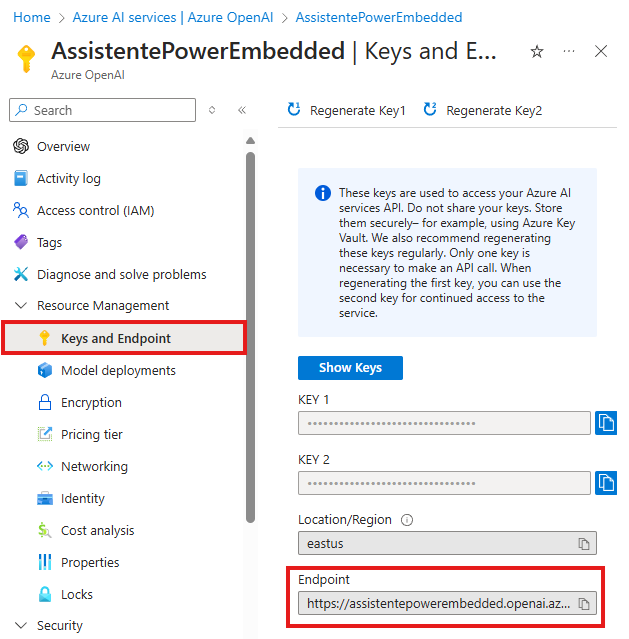Collapse the sidebar with the double chevron

click(x=242, y=110)
